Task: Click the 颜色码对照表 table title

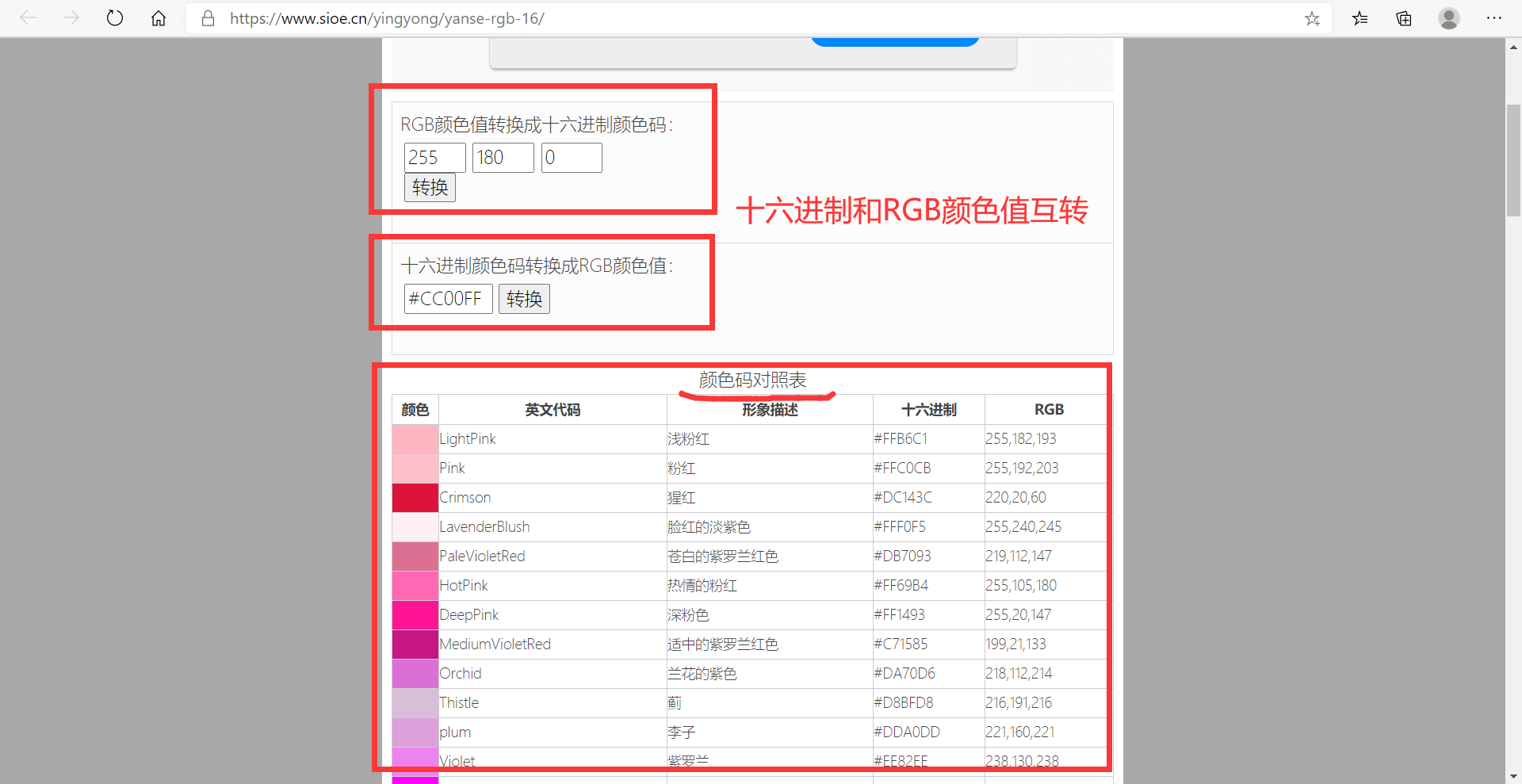Action: [x=752, y=381]
